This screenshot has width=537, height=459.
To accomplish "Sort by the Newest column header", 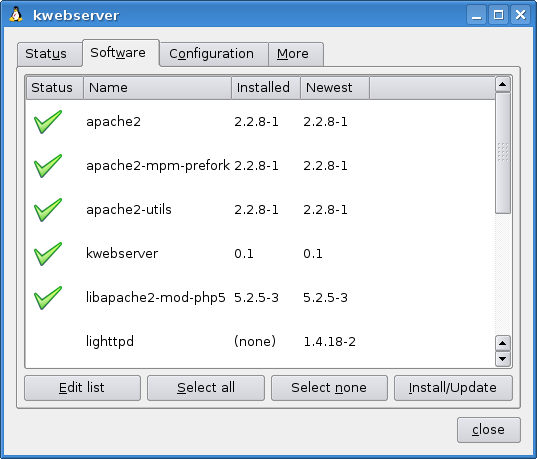I will [x=335, y=88].
